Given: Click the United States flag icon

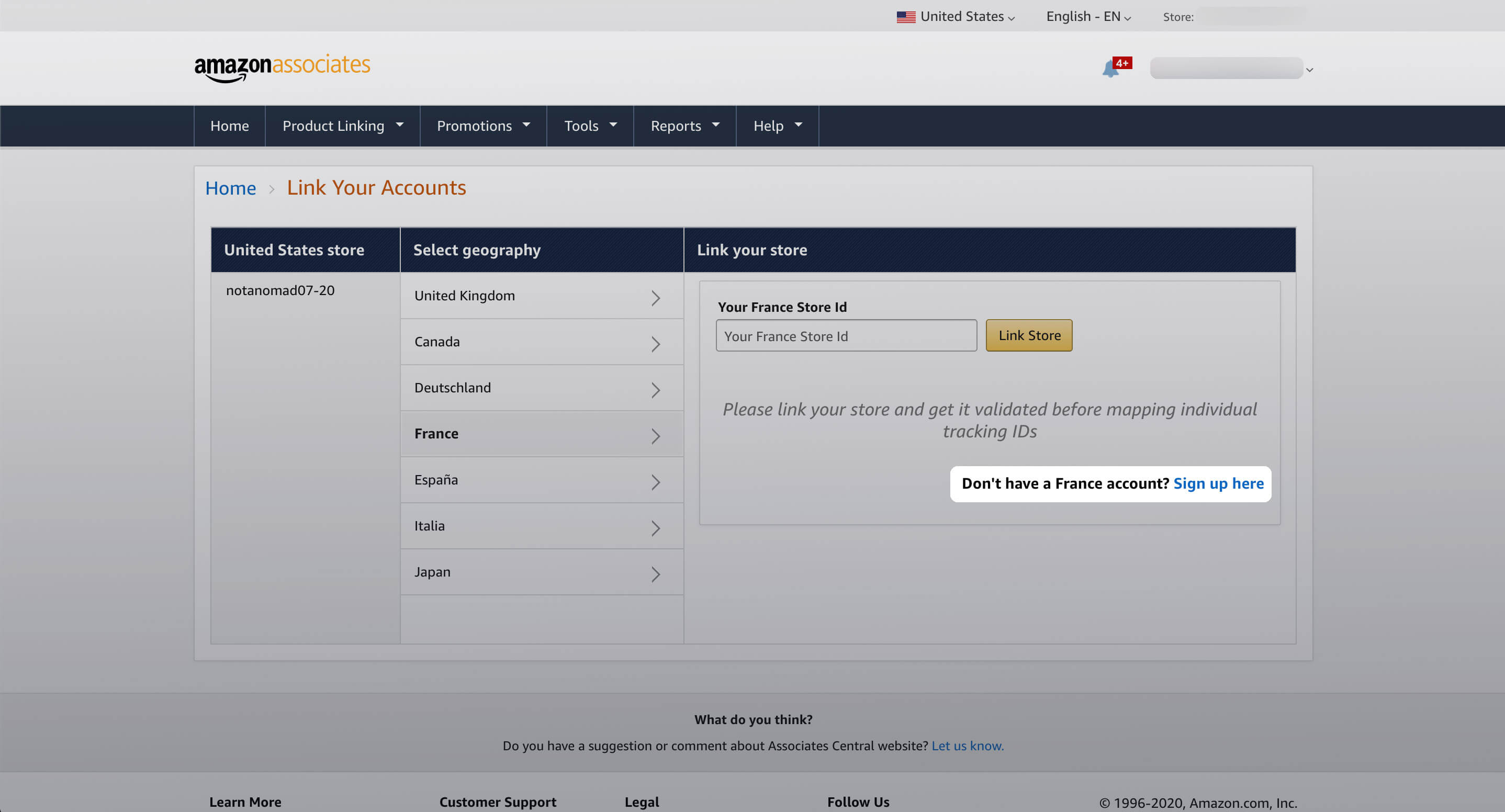Looking at the screenshot, I should coord(906,17).
